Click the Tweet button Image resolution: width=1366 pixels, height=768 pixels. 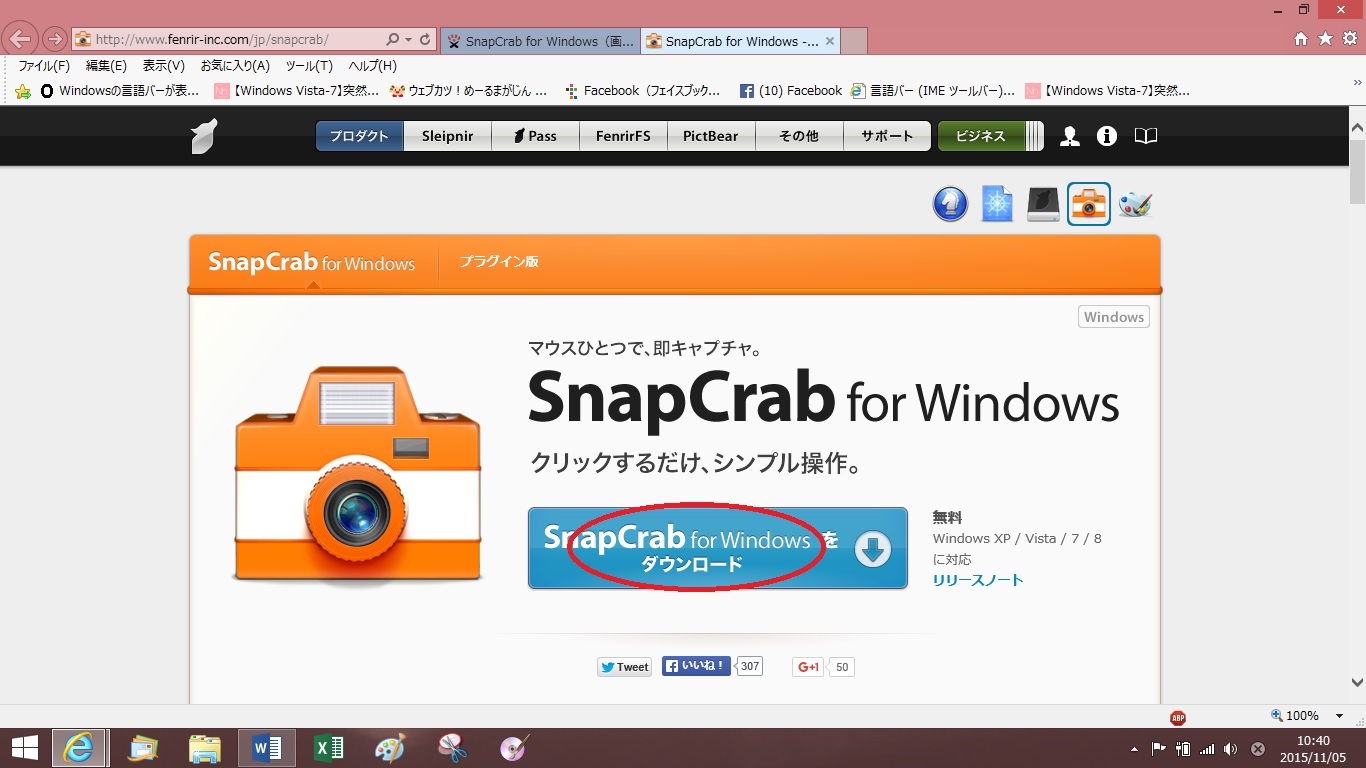[624, 667]
